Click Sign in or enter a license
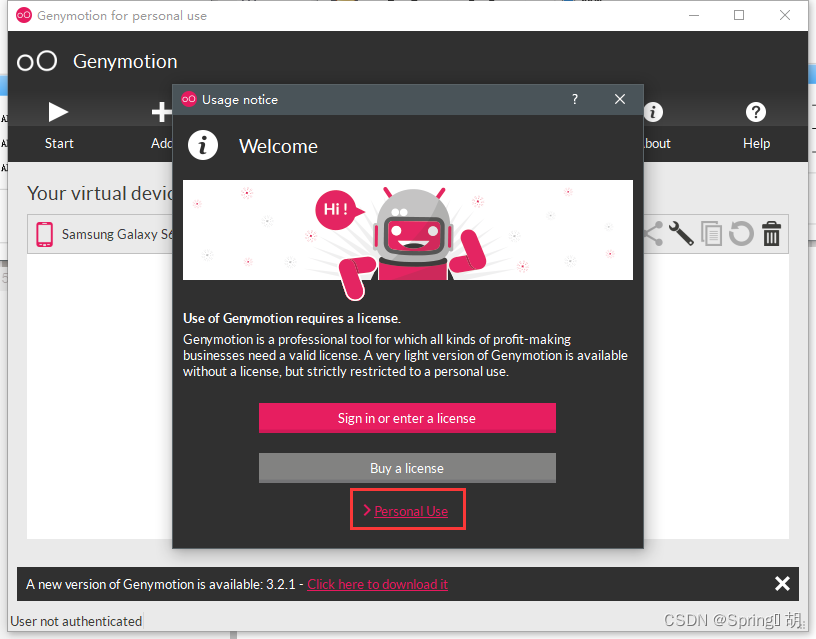Screen dimensions: 816x639 [407, 418]
